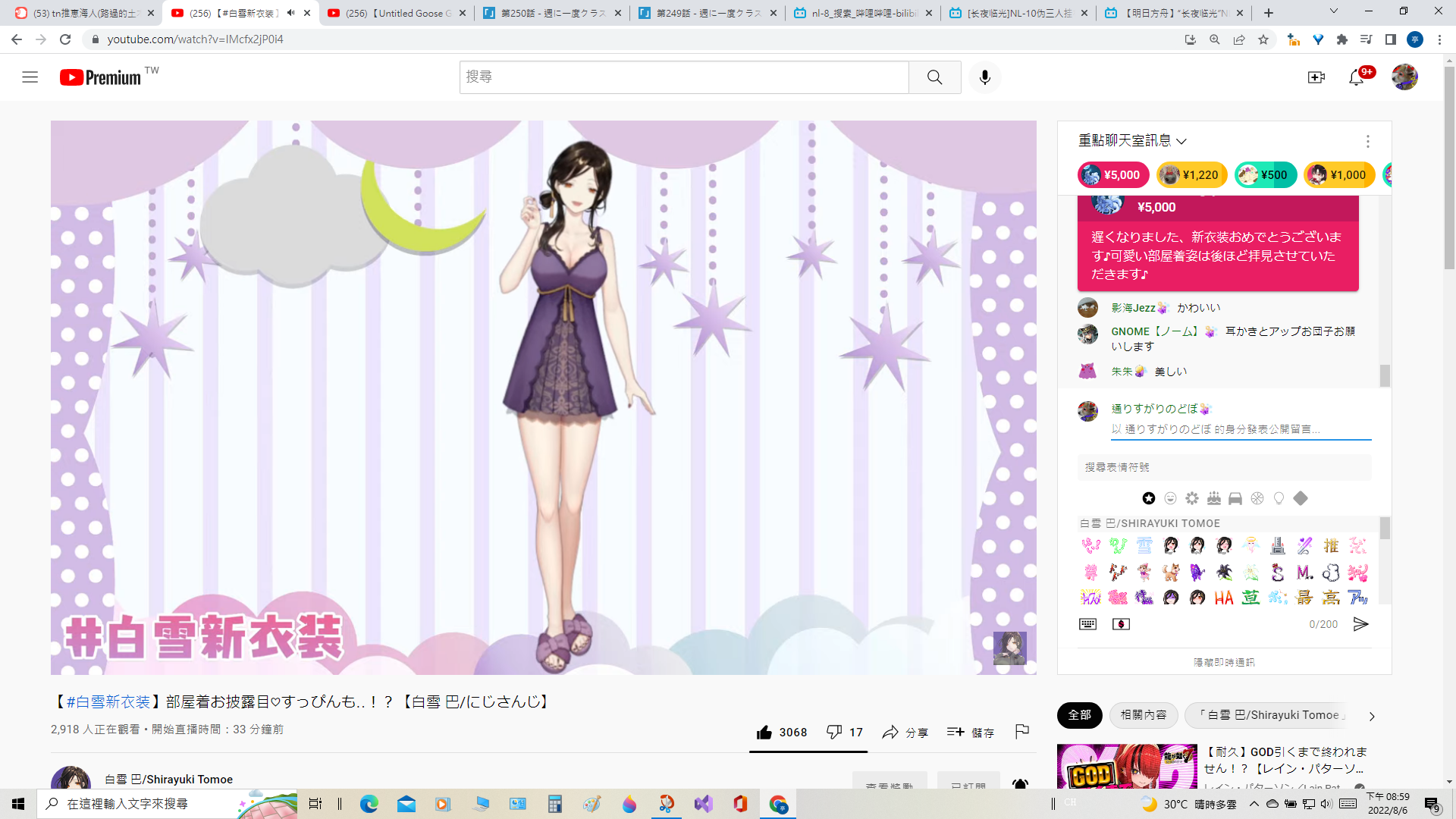Open Chrome media controls music icon
The height and width of the screenshot is (819, 1456).
(1367, 39)
